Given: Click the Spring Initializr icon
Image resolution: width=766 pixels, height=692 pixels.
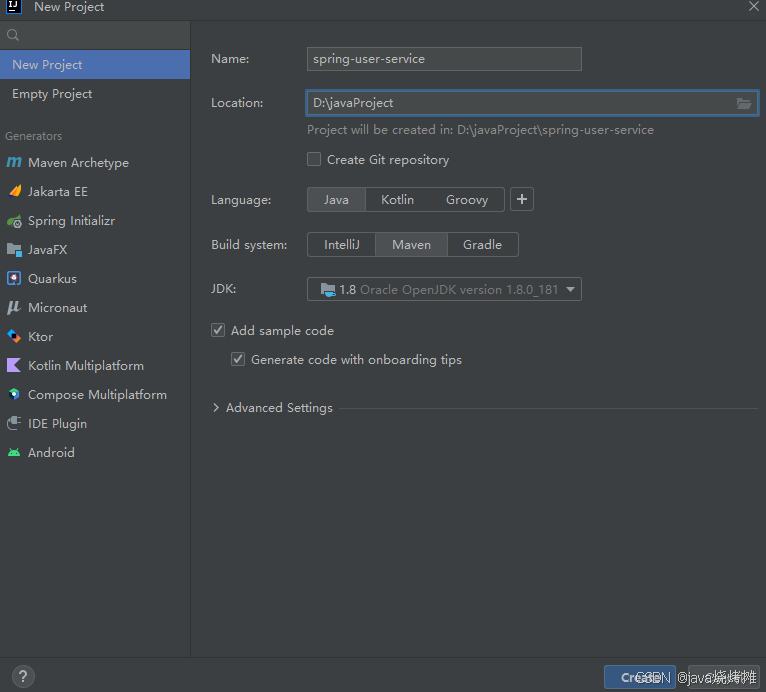Looking at the screenshot, I should (x=15, y=221).
